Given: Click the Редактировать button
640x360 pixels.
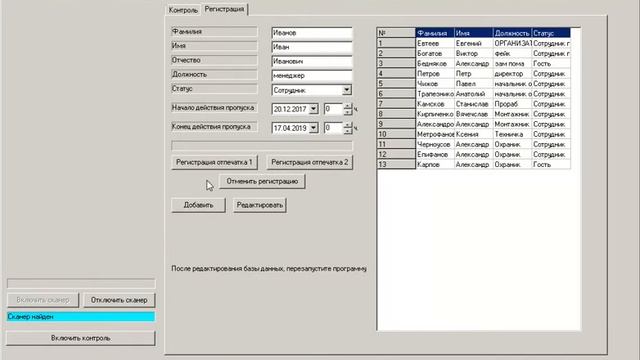Looking at the screenshot, I should 260,205.
